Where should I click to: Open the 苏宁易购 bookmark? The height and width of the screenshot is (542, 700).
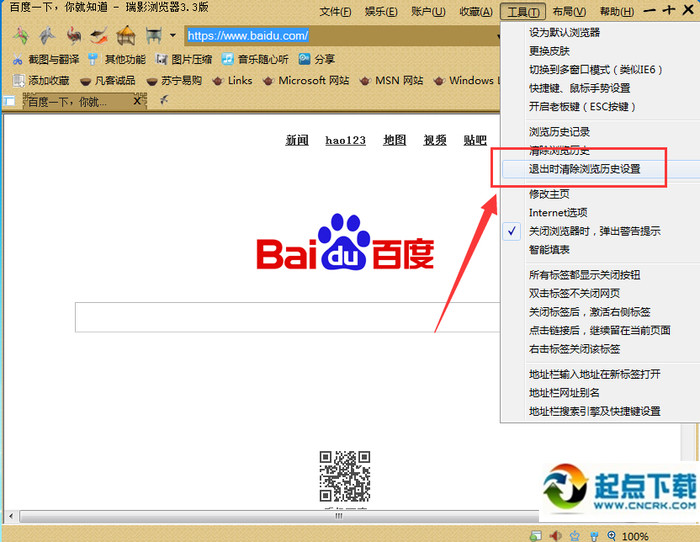pos(174,80)
